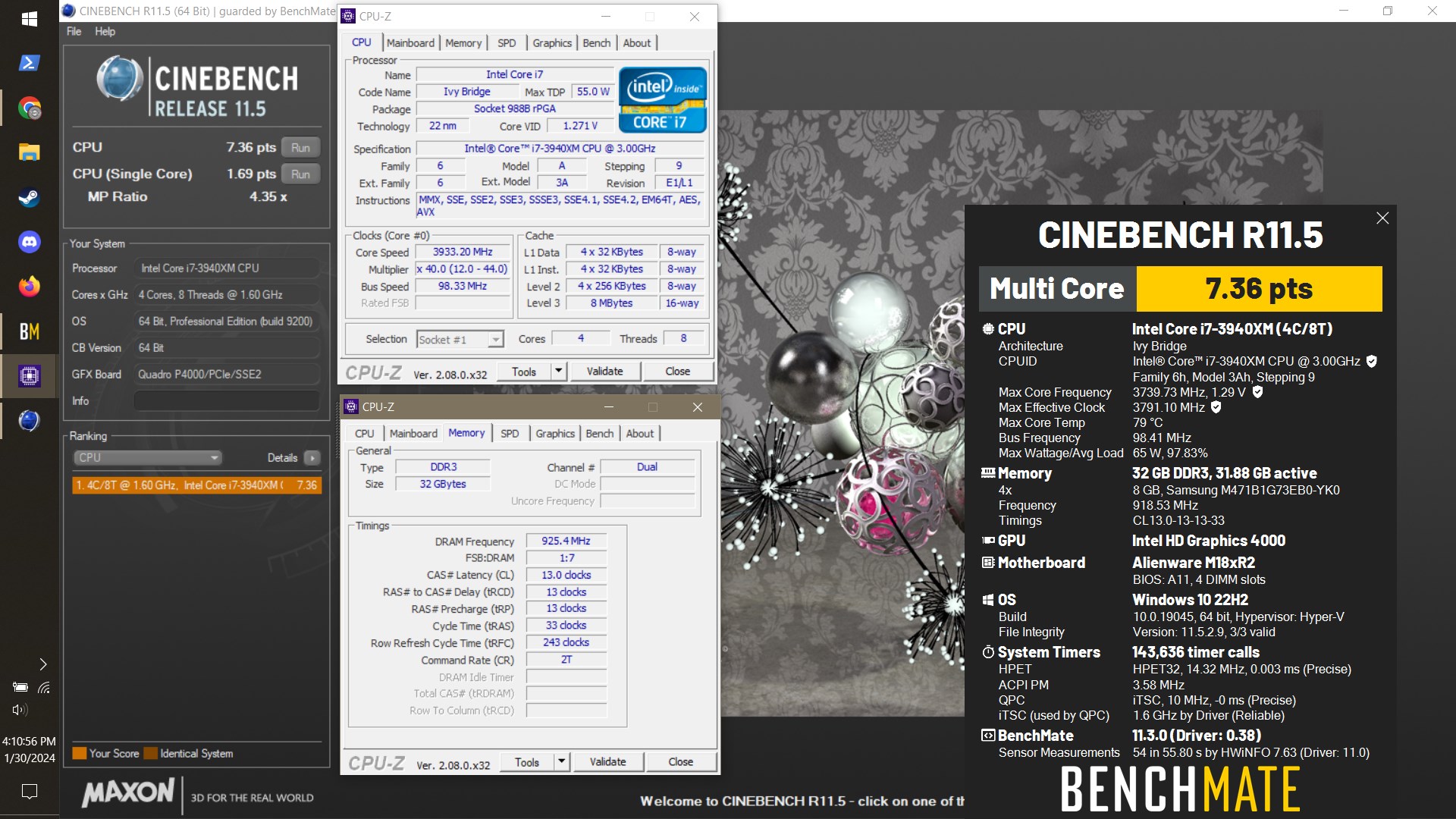Click Tools button in upper CPU-Z

click(524, 372)
